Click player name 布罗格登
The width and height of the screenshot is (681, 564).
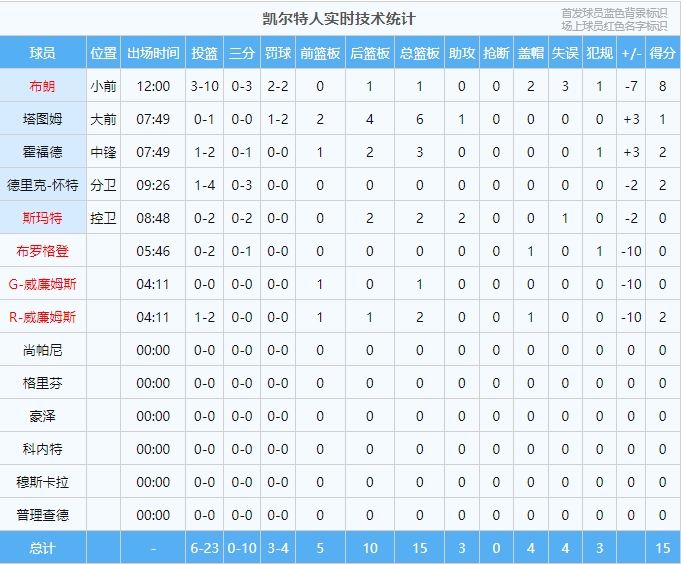43,251
